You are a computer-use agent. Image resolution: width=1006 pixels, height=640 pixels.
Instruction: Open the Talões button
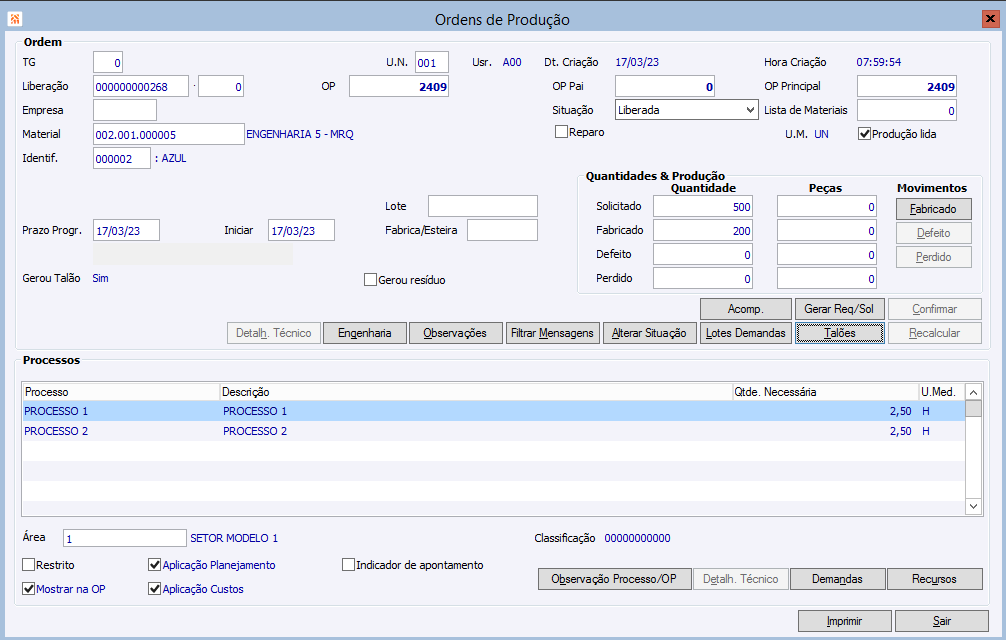[x=840, y=333]
